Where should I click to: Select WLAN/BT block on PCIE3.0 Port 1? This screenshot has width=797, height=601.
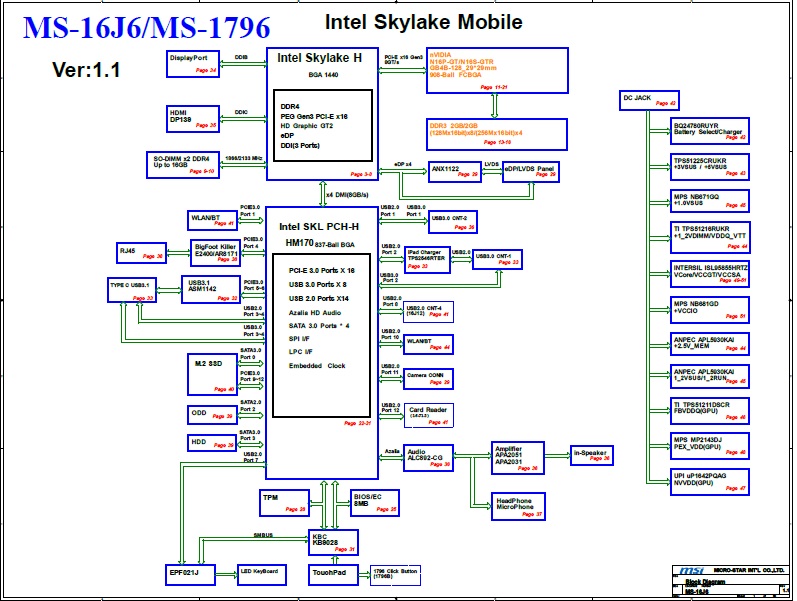click(212, 220)
